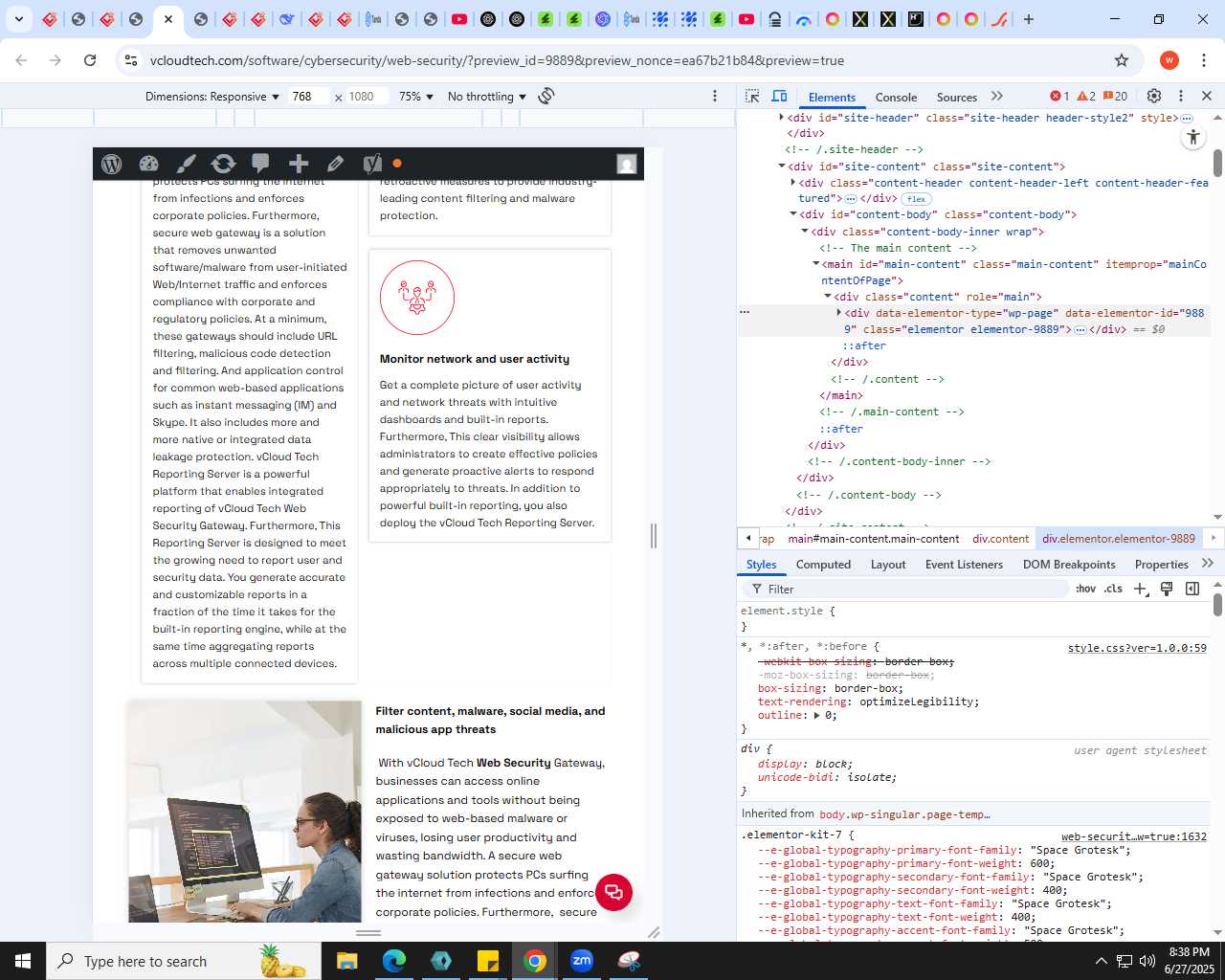1225x980 pixels.
Task: Open the Computed tab
Action: pyautogui.click(x=823, y=565)
